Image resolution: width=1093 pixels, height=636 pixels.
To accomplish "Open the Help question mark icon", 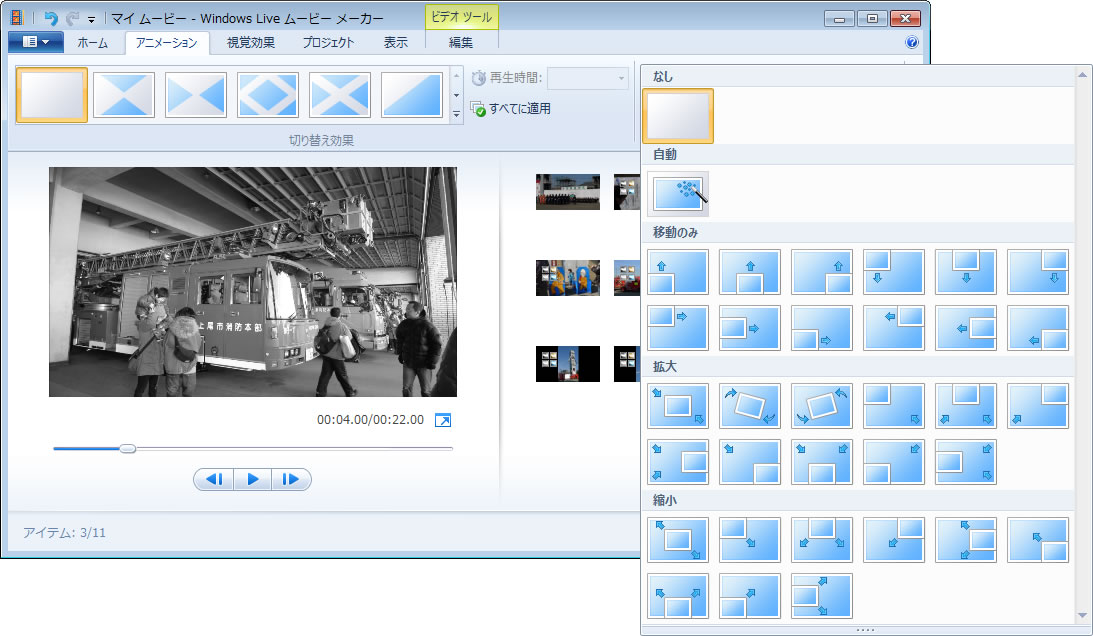I will point(911,43).
